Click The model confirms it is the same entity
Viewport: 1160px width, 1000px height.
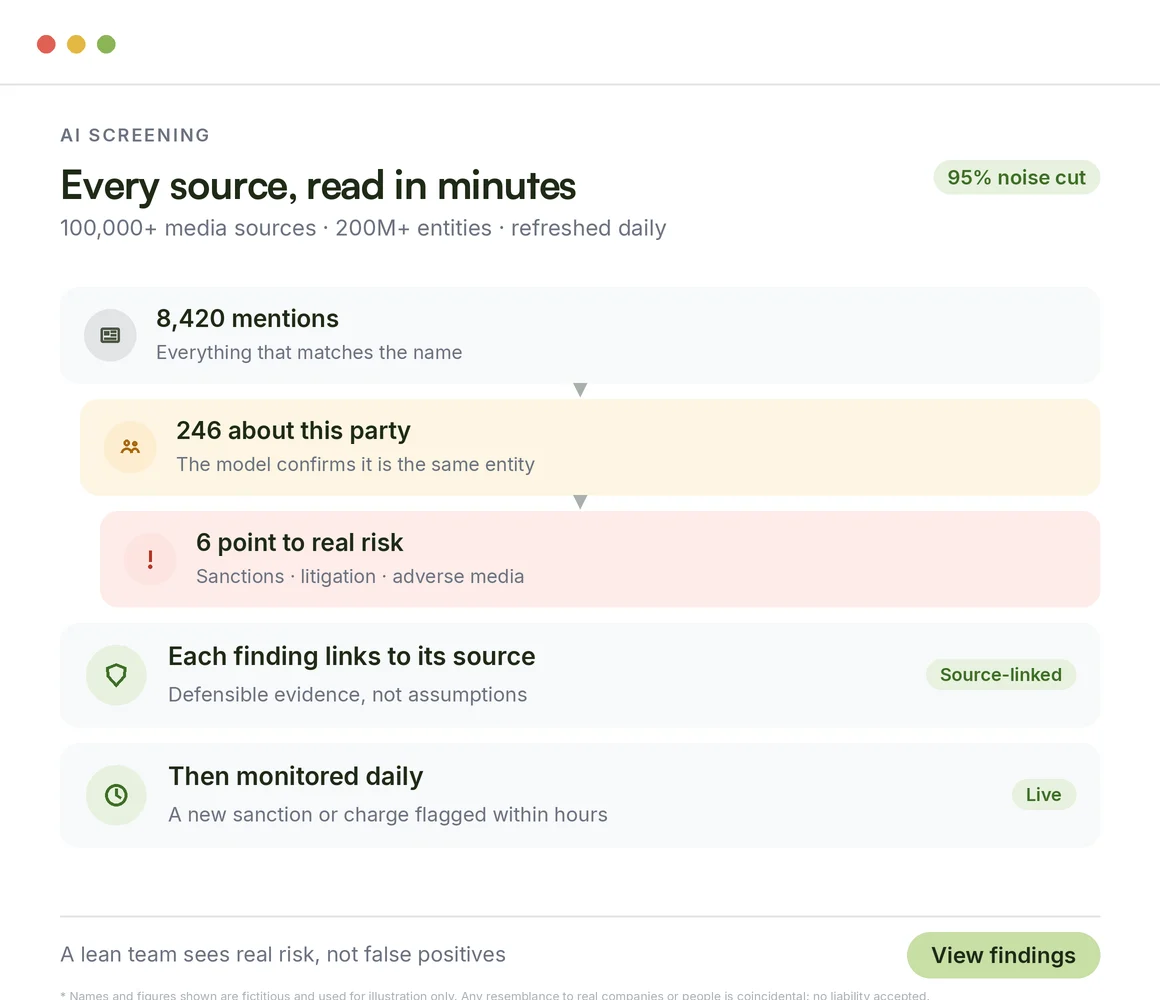(355, 464)
